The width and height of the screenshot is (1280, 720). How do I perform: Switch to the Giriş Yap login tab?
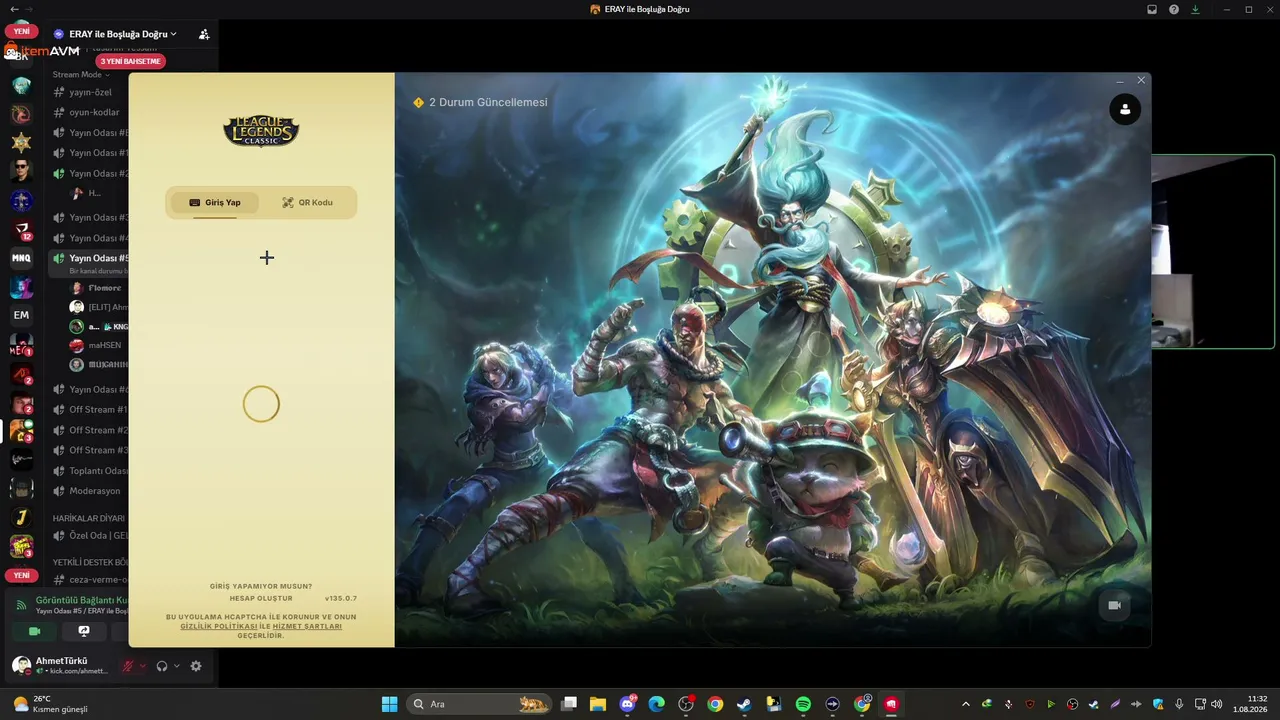pyautogui.click(x=215, y=203)
